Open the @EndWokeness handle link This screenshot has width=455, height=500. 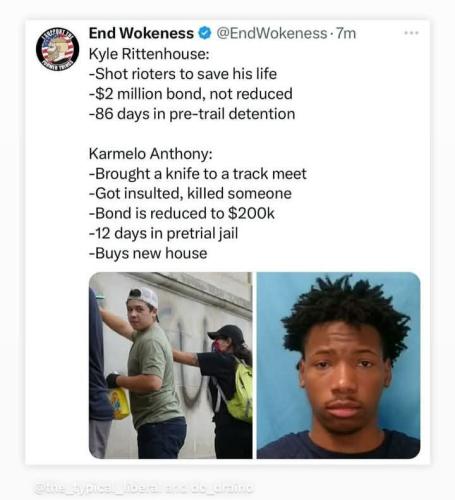coord(272,33)
